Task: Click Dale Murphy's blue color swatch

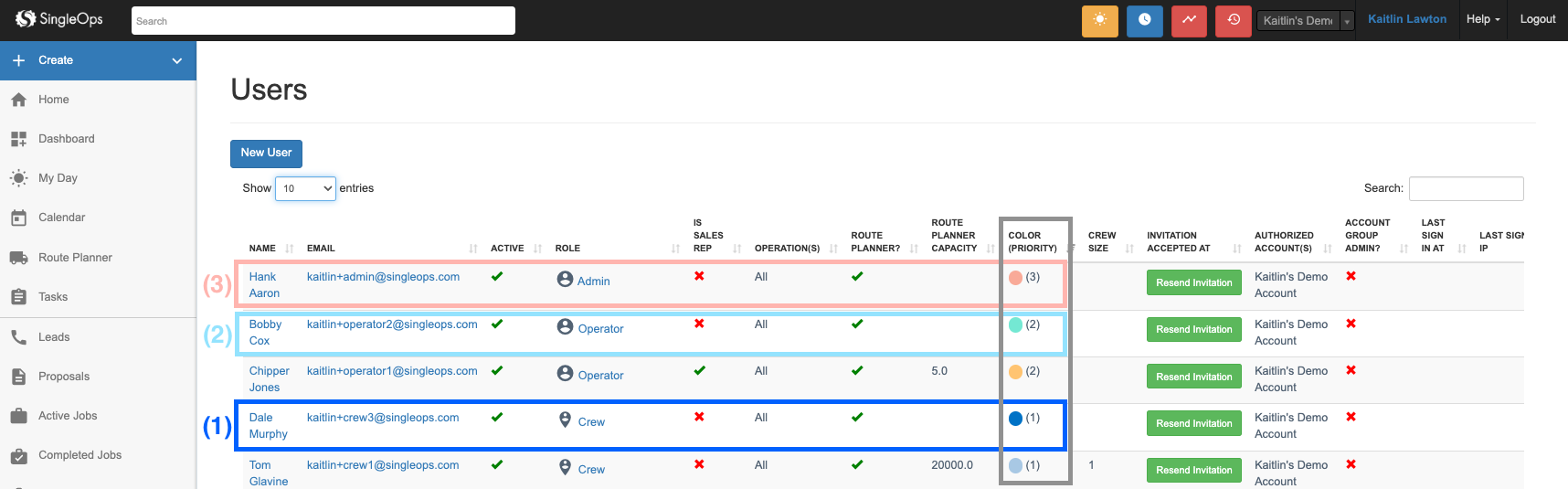Action: pos(1015,419)
